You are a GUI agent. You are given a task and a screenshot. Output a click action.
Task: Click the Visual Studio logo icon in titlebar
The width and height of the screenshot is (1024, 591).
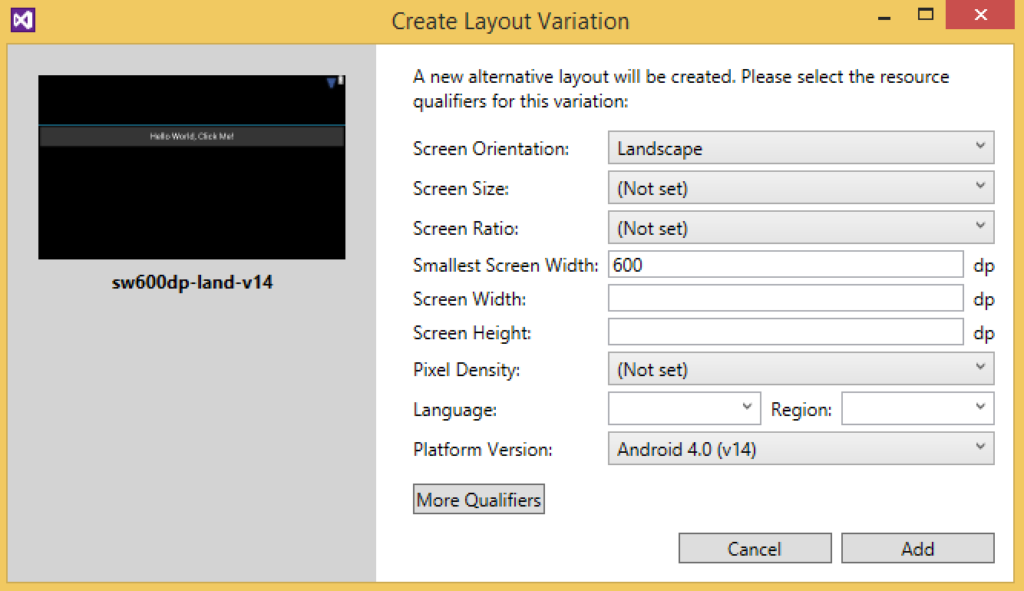[x=22, y=20]
